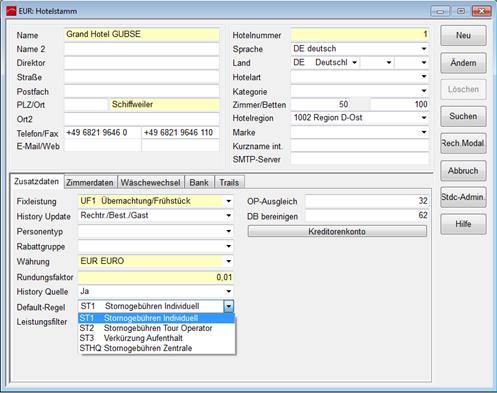Expand the History Quelle dropdown
The width and height of the screenshot is (497, 393).
click(228, 291)
